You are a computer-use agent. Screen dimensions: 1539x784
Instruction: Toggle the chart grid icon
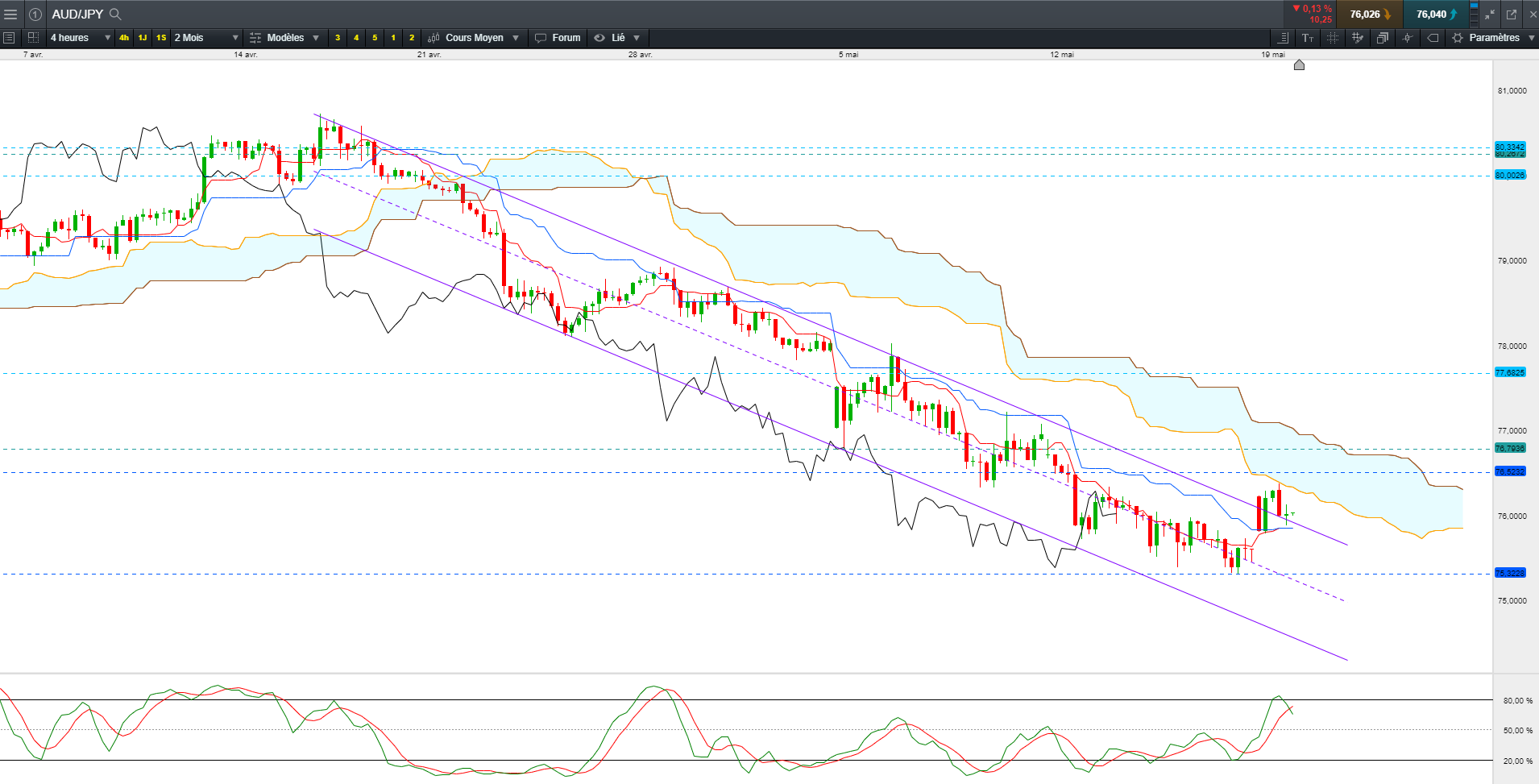coord(1333,38)
